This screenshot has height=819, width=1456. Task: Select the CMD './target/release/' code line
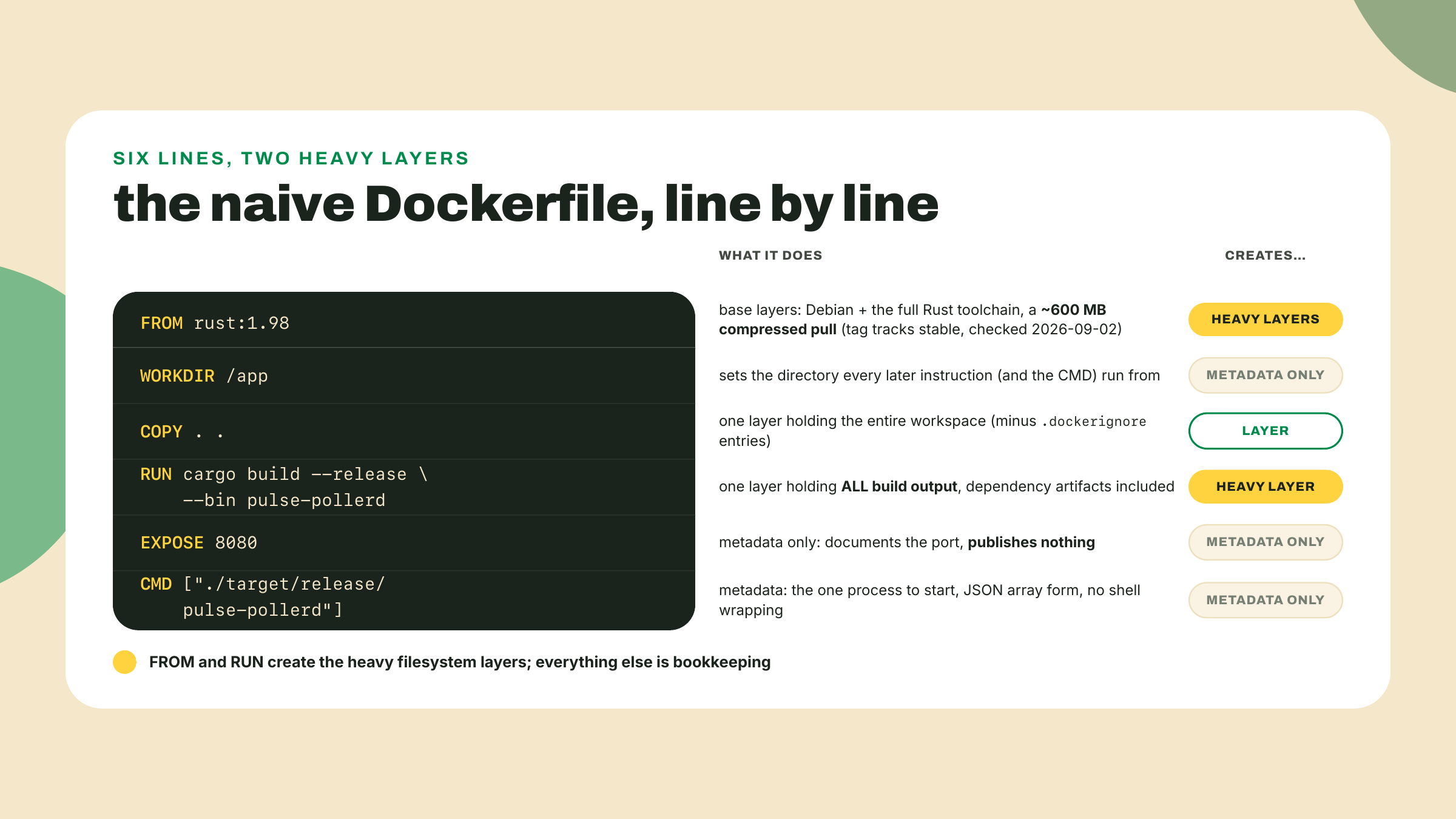(x=263, y=584)
